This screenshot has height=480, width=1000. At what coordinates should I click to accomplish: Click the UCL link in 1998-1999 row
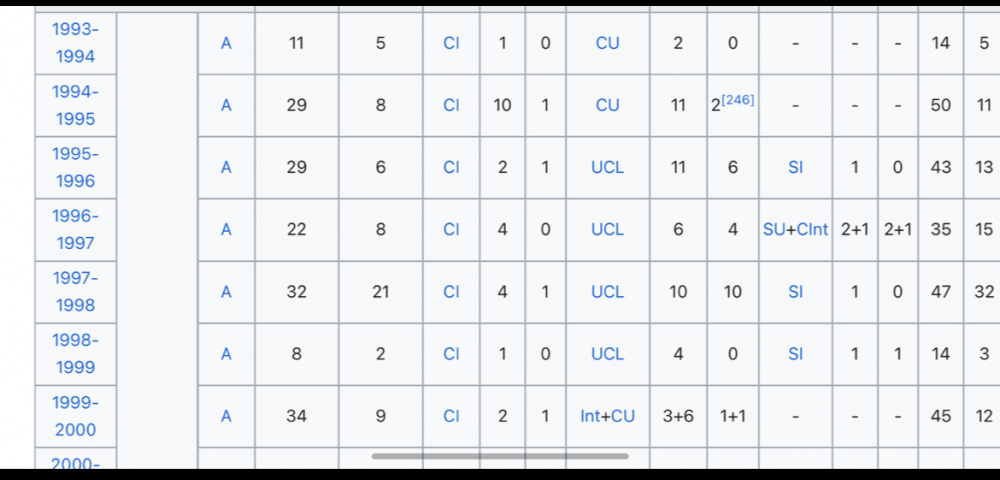click(607, 354)
